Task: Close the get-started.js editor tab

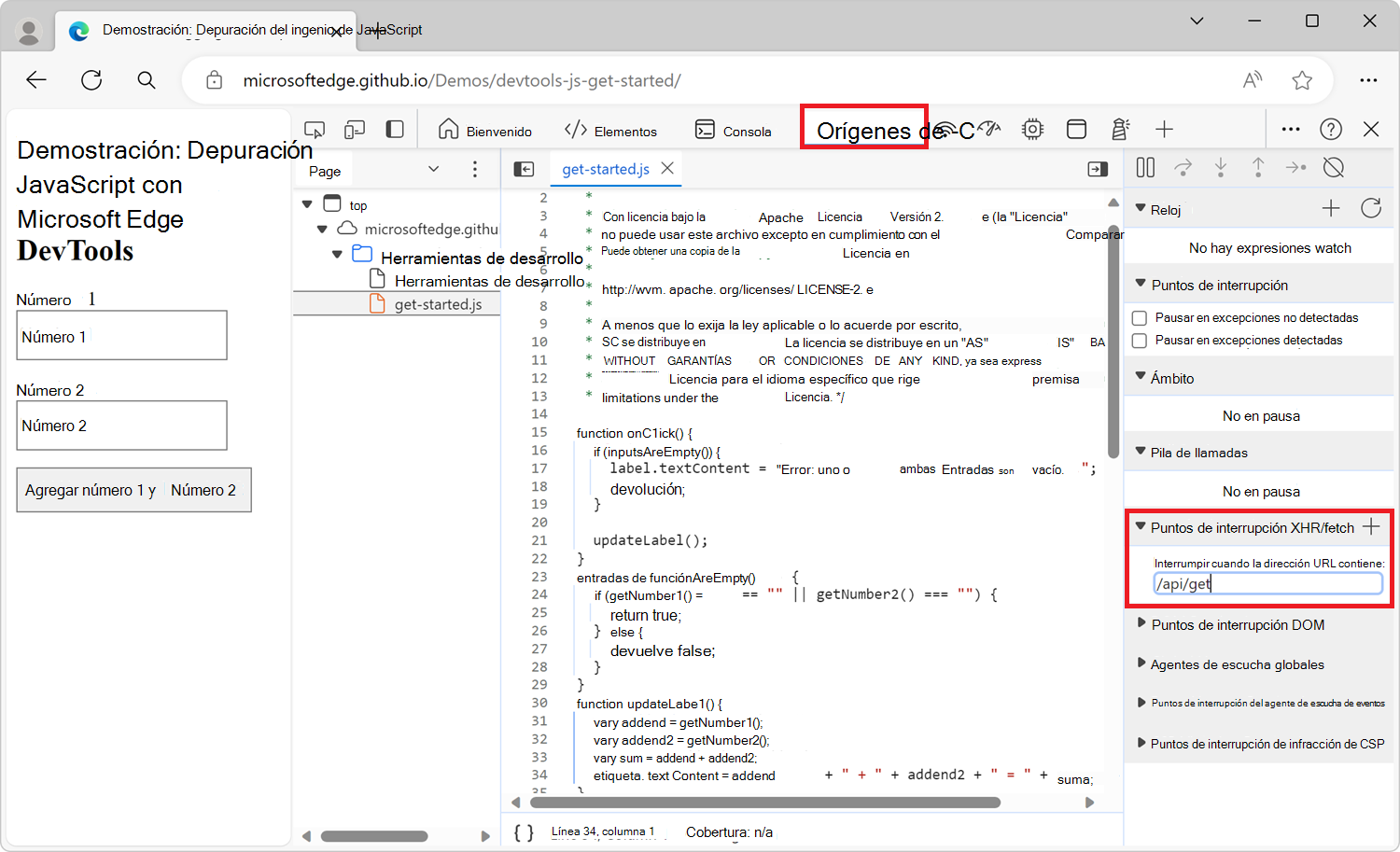Action: pyautogui.click(x=667, y=168)
